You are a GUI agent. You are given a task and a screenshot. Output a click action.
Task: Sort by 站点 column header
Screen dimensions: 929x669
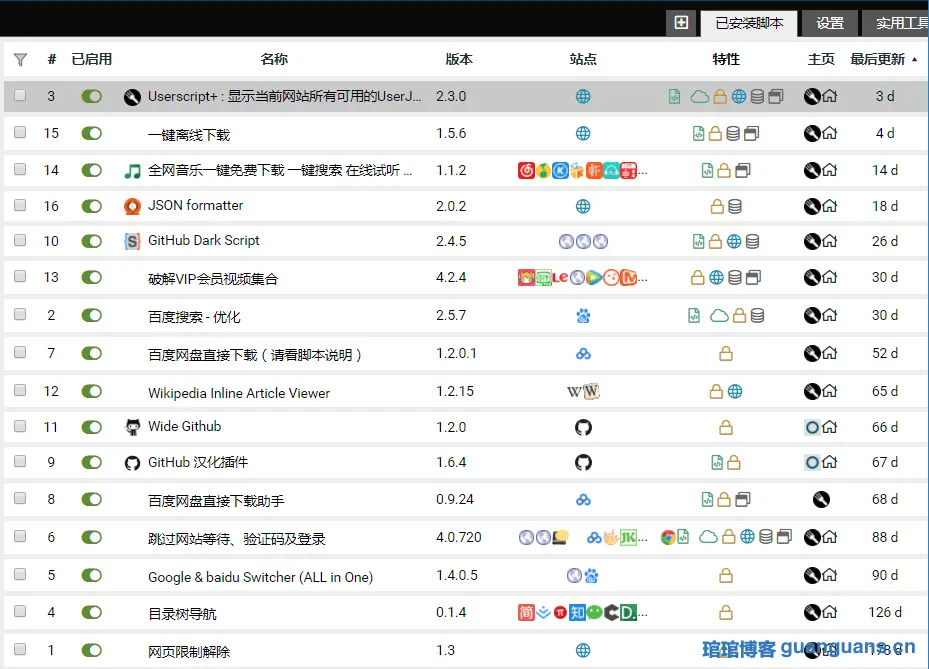click(x=583, y=59)
